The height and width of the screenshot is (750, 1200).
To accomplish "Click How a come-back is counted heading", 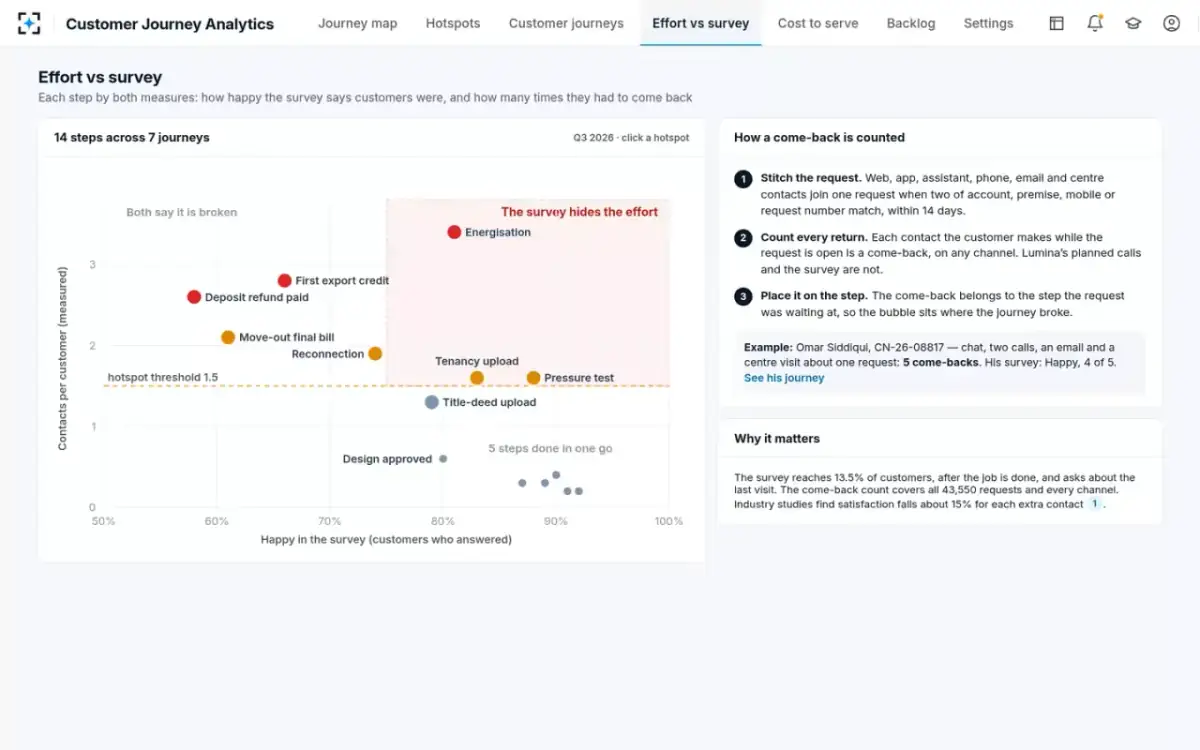I will coord(819,138).
